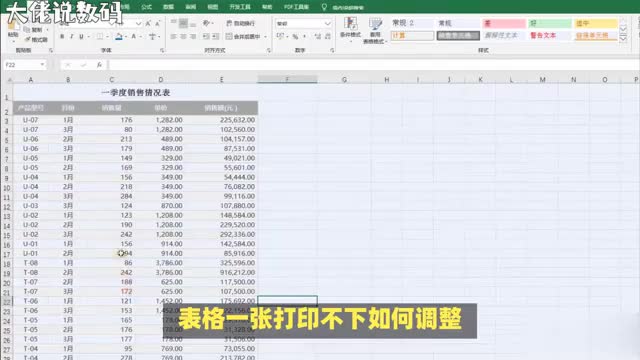Expand the Name Box dropdown arrow

(42, 65)
